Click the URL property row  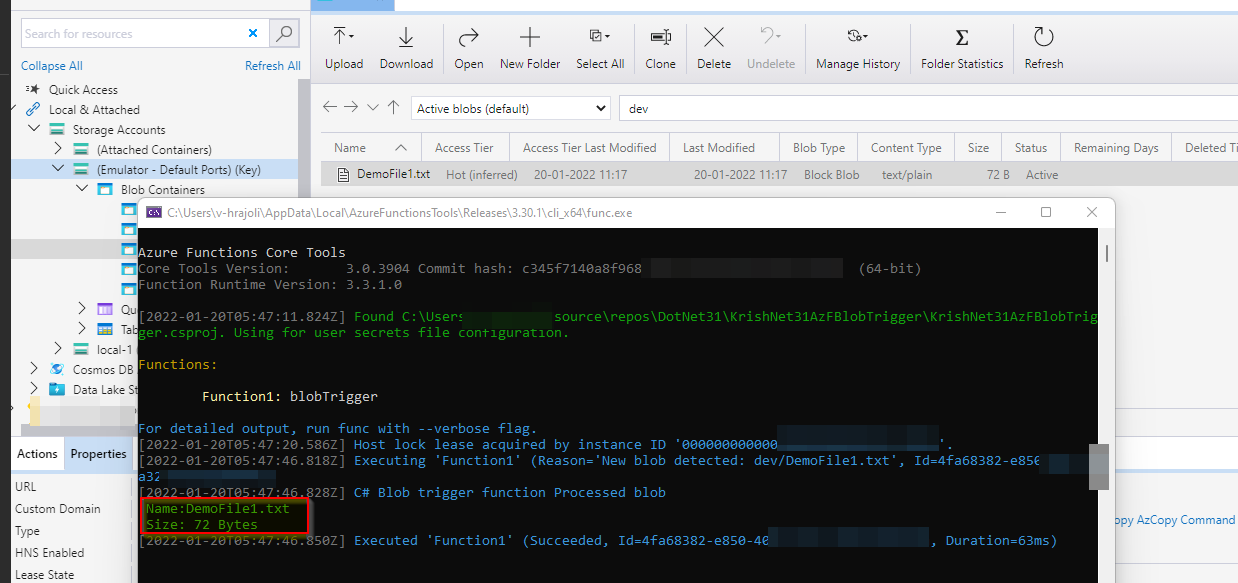pos(71,487)
